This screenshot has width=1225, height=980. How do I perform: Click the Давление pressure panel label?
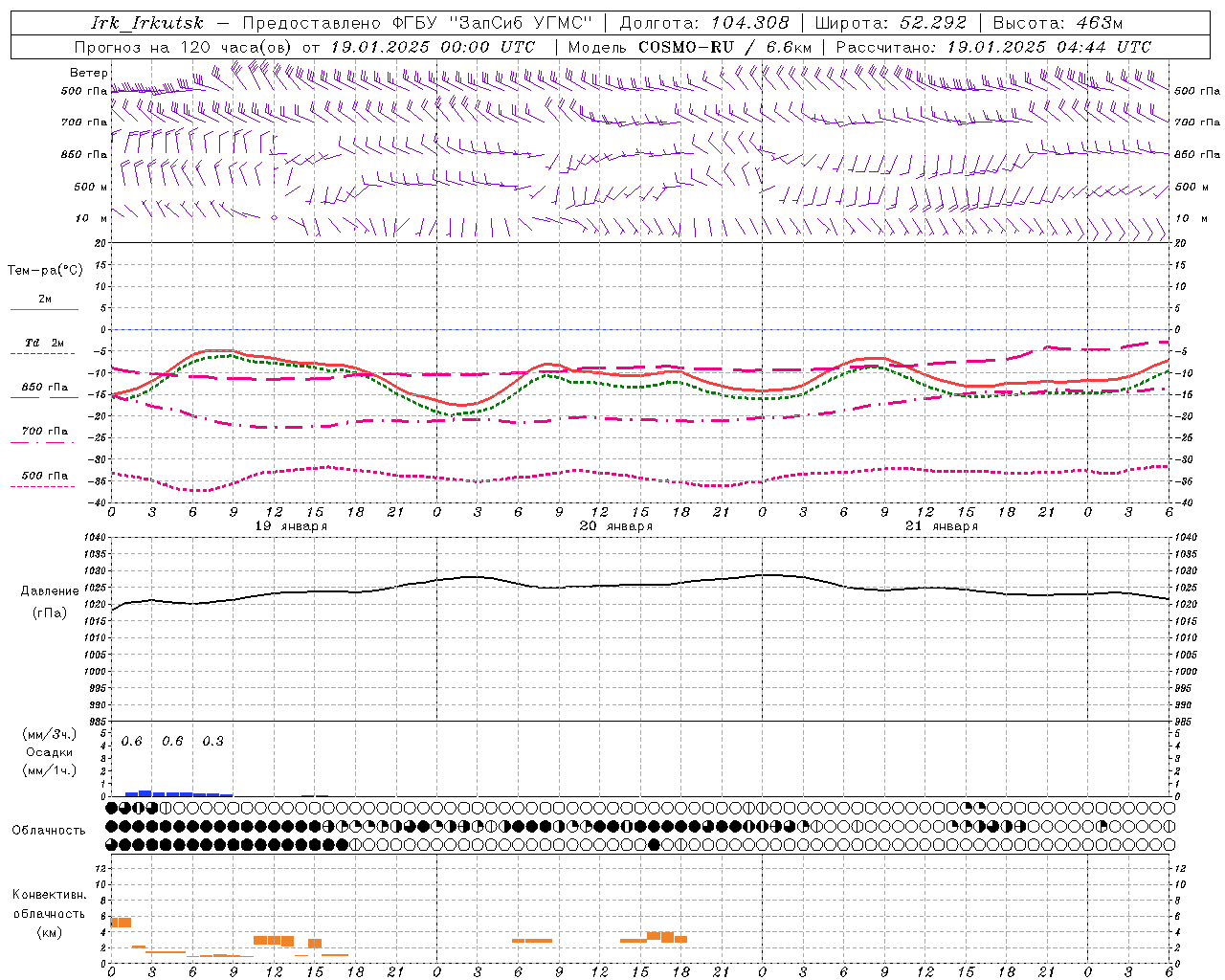tap(50, 591)
